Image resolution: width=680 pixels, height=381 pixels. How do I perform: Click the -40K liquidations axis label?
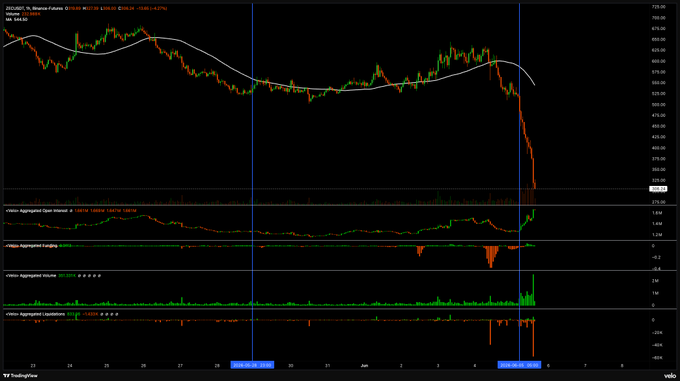point(657,345)
